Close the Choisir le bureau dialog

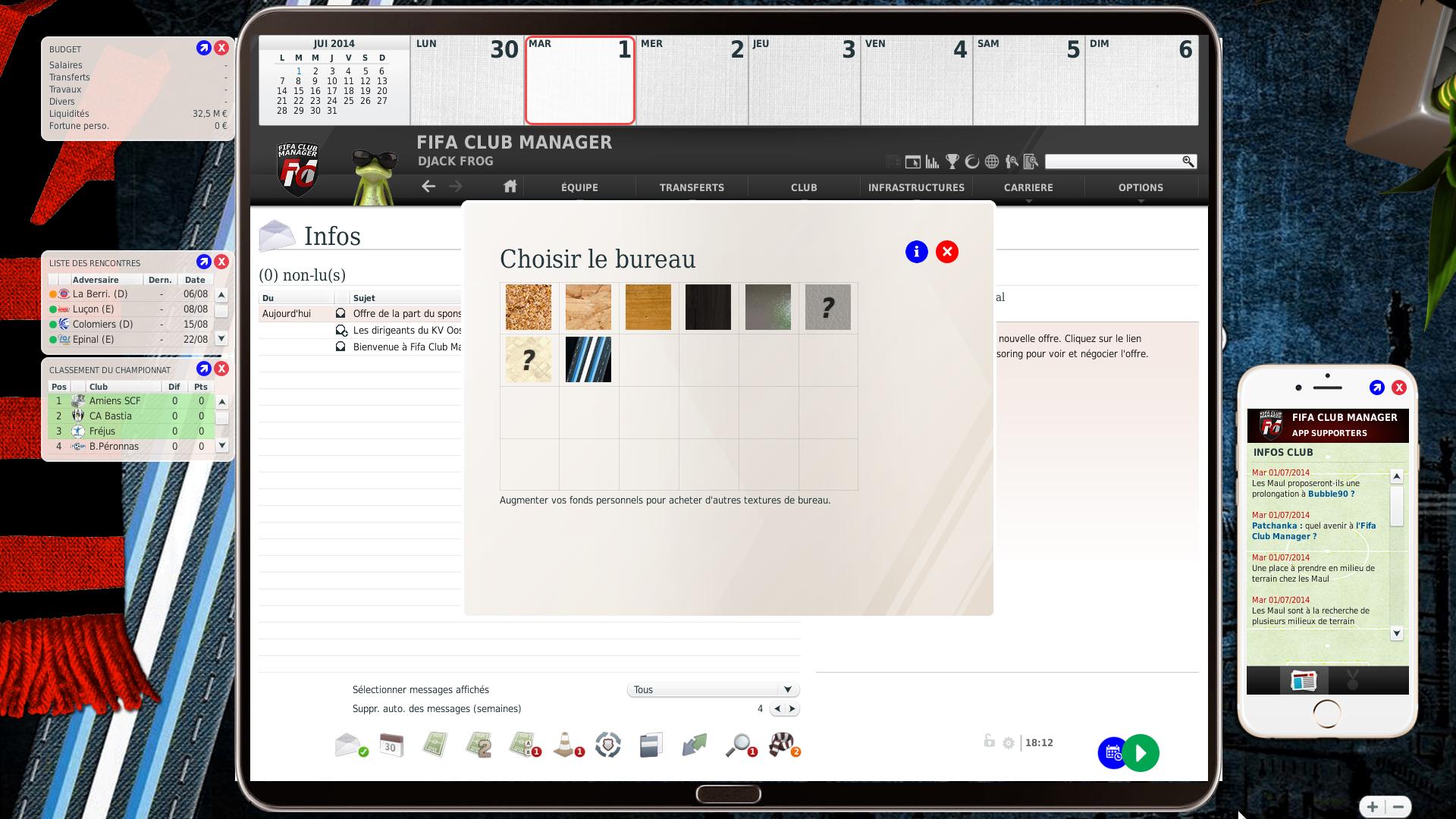click(947, 252)
